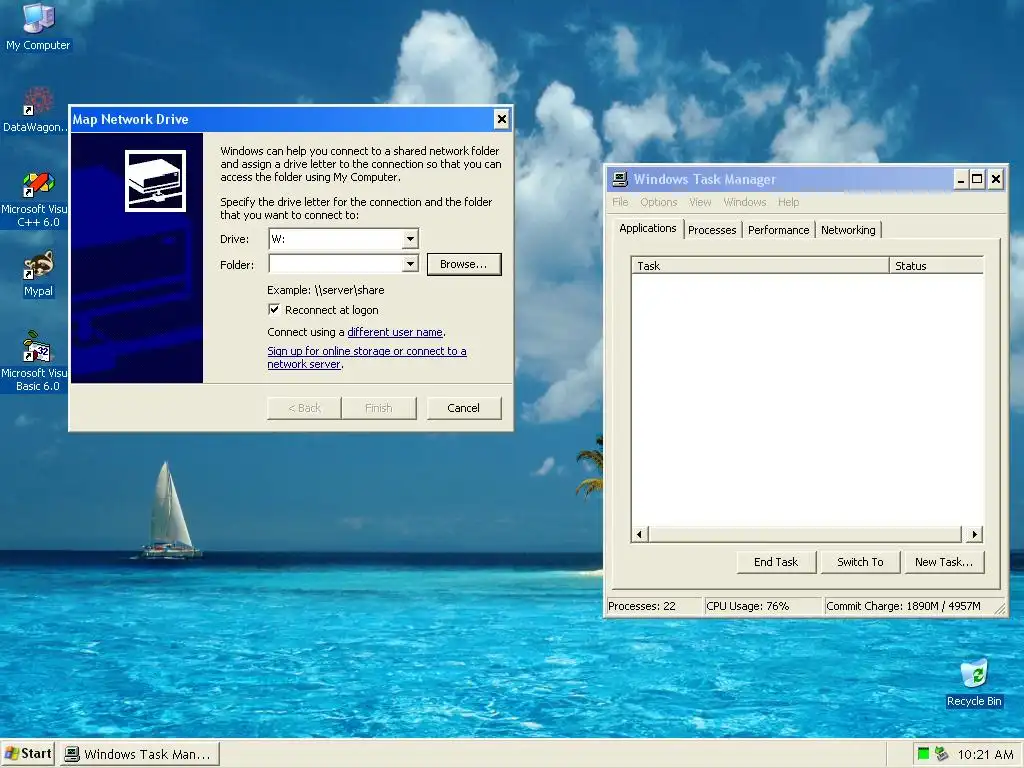Viewport: 1024px width, 768px height.
Task: Click the 10:21 AM clock
Action: coord(985,754)
